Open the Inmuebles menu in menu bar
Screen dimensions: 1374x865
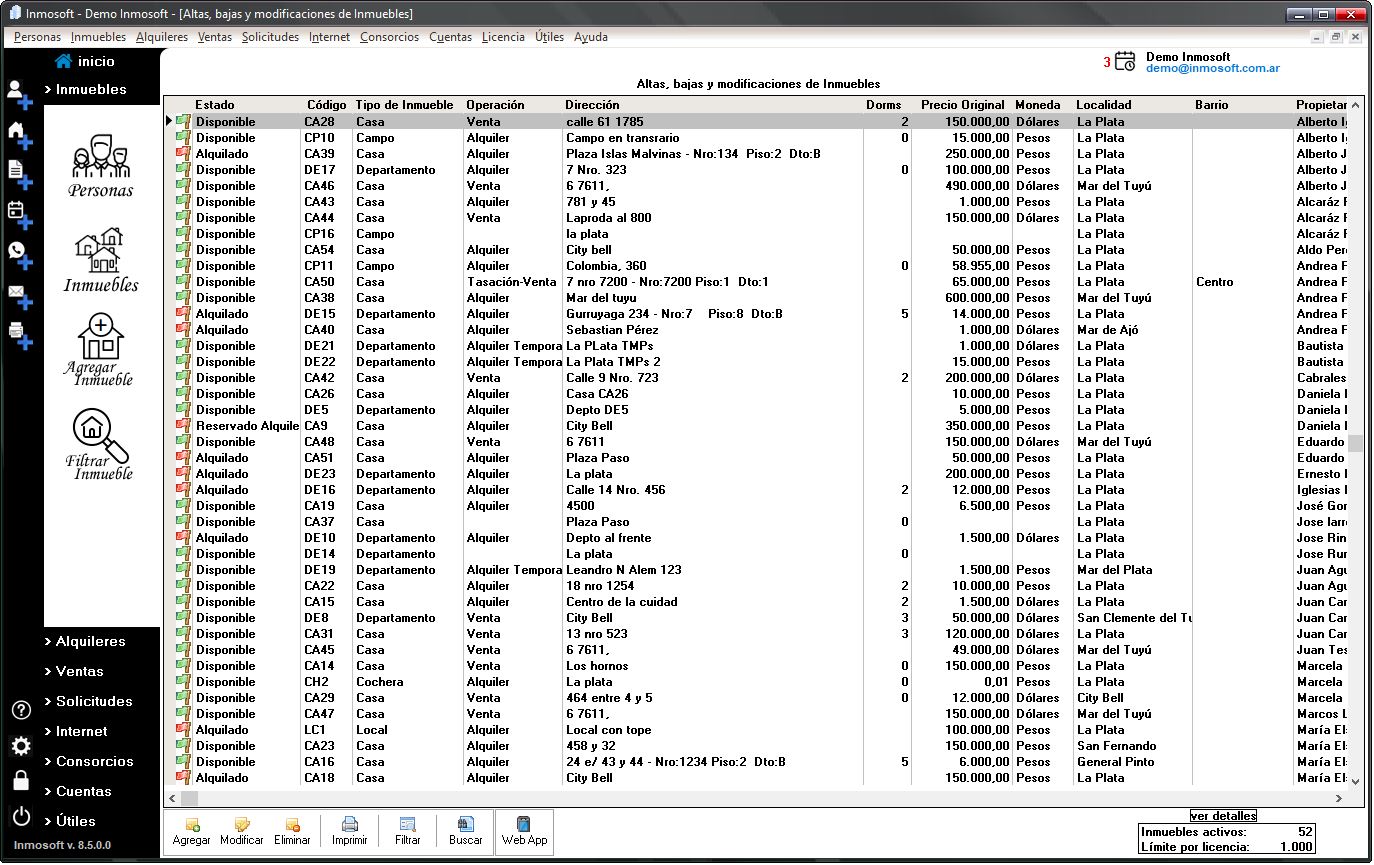(x=98, y=37)
